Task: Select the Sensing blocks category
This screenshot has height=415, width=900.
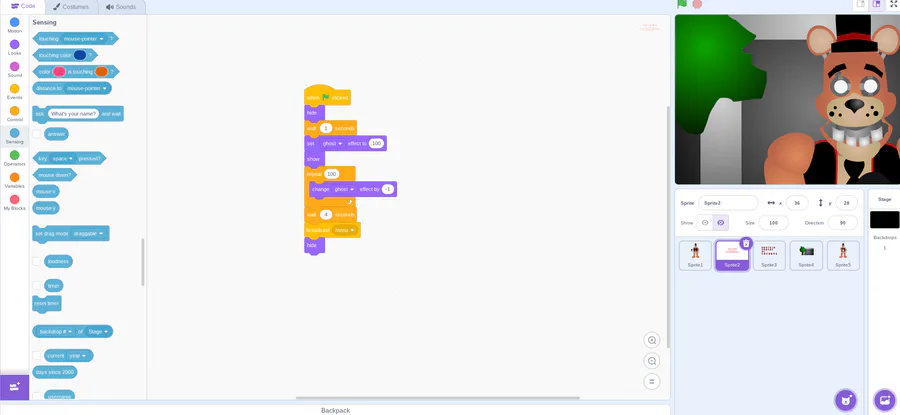Action: pos(14,136)
